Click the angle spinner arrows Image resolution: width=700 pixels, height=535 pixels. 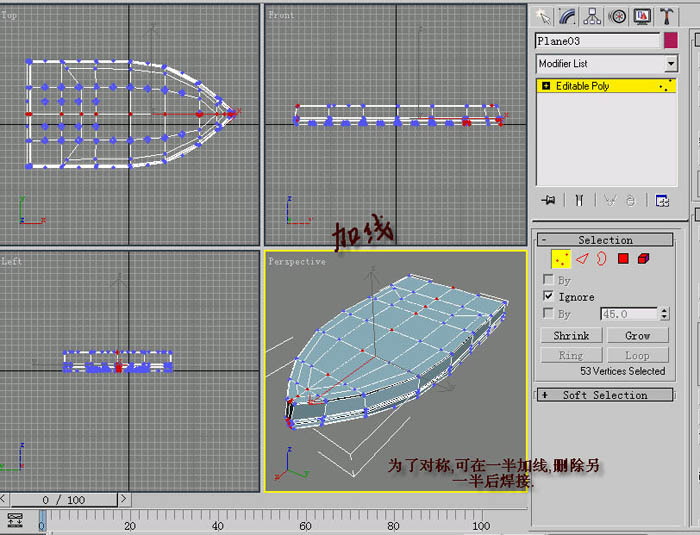point(664,314)
